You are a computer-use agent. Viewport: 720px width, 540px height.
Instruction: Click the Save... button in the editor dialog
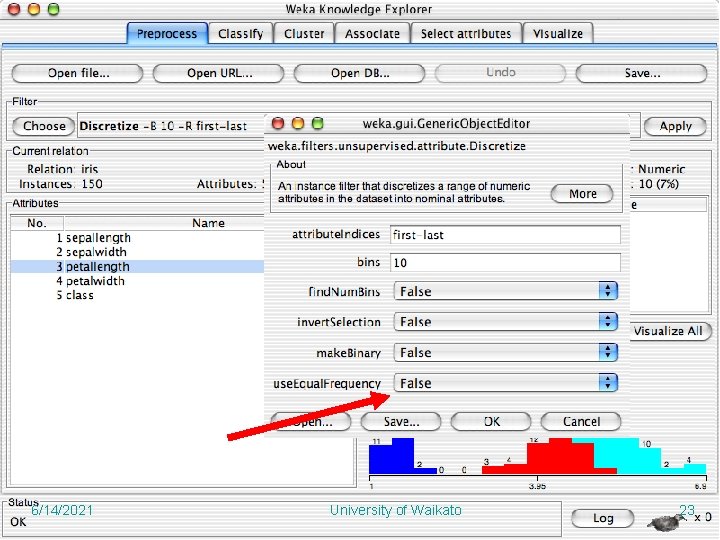tap(401, 422)
